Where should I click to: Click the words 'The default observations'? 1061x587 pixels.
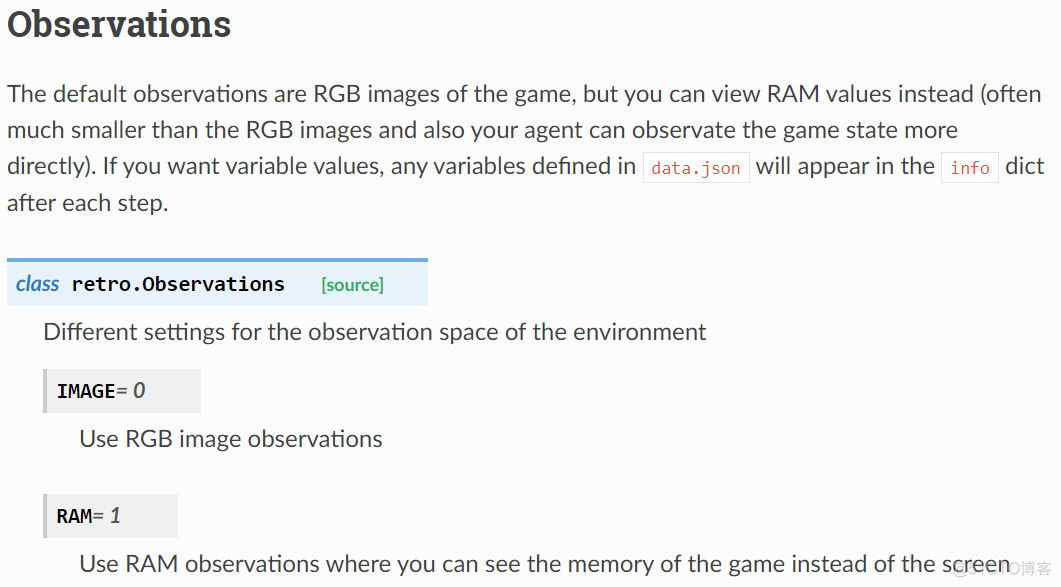(x=137, y=94)
